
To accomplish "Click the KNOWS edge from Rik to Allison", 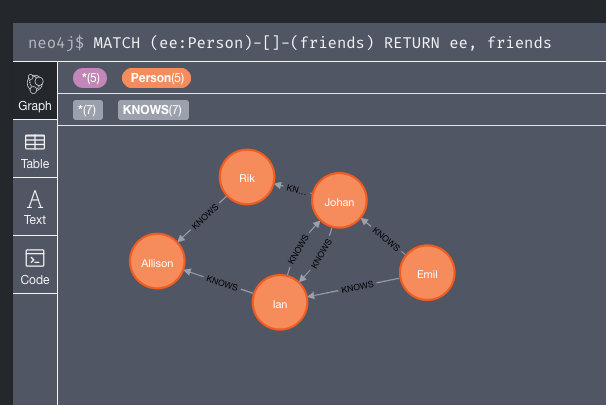I will point(205,217).
